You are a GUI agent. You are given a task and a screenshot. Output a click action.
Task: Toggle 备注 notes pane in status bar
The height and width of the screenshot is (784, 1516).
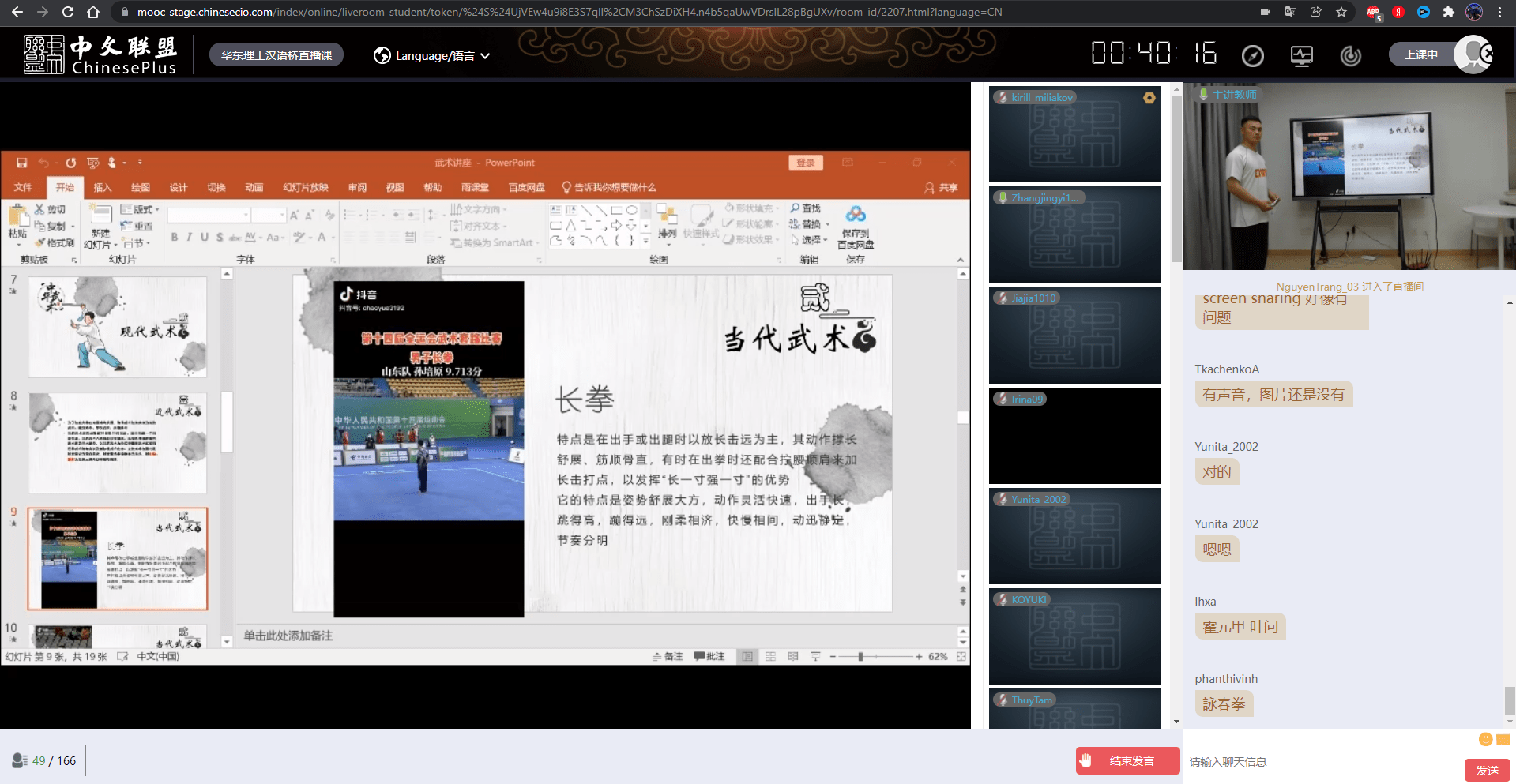[x=668, y=656]
